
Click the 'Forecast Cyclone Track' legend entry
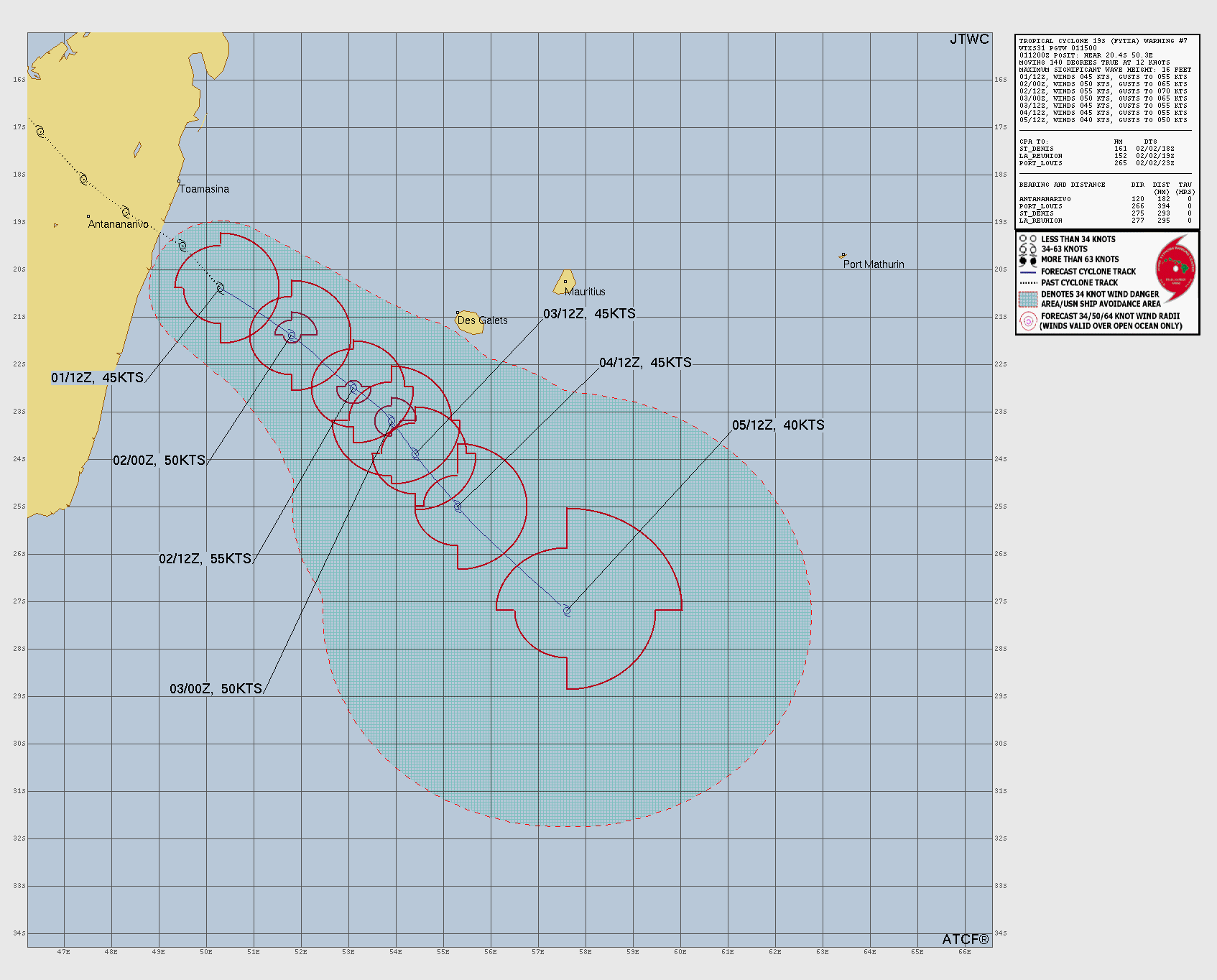click(1088, 272)
